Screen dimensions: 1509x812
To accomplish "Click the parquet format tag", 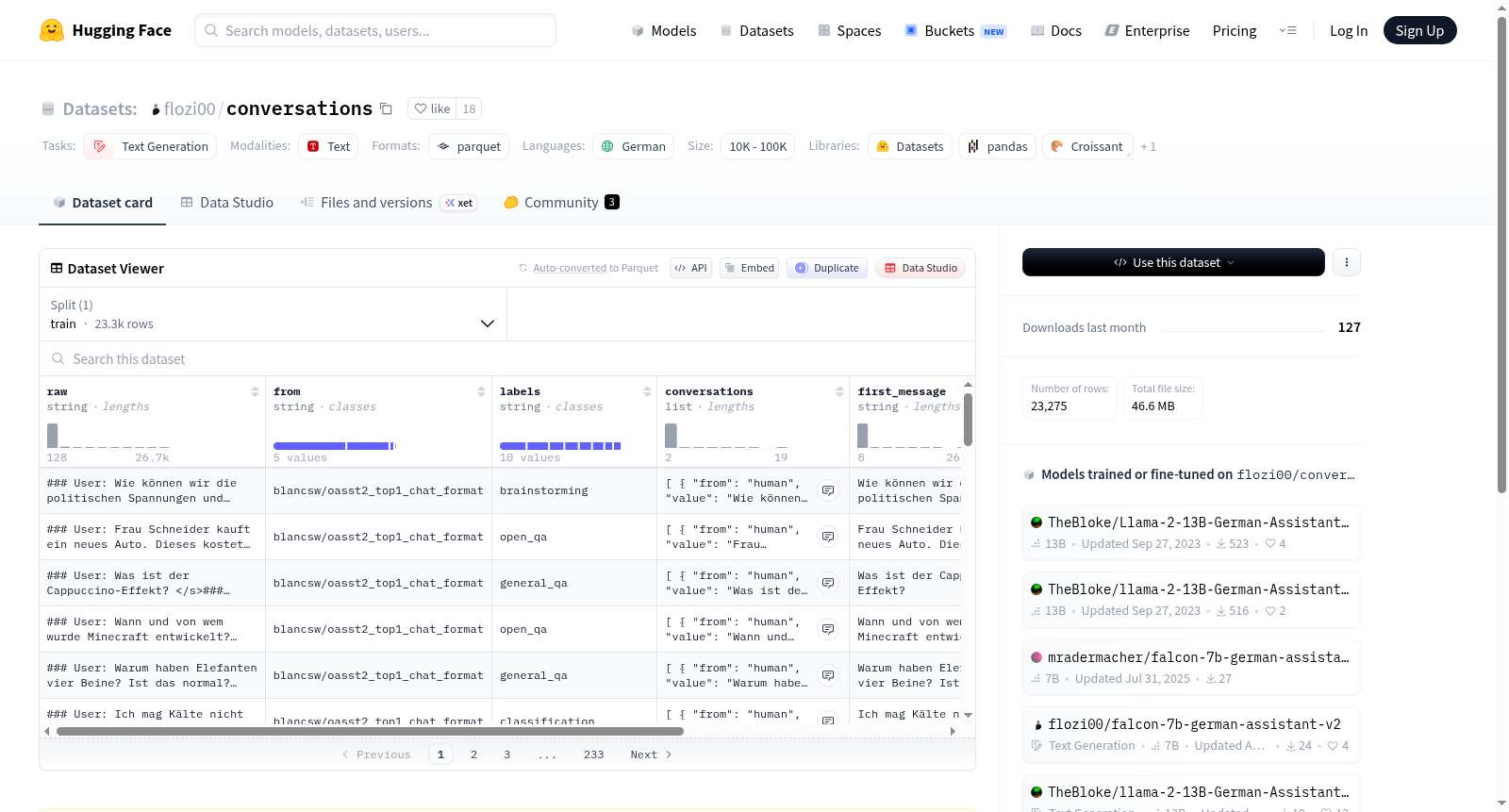I will 469,146.
